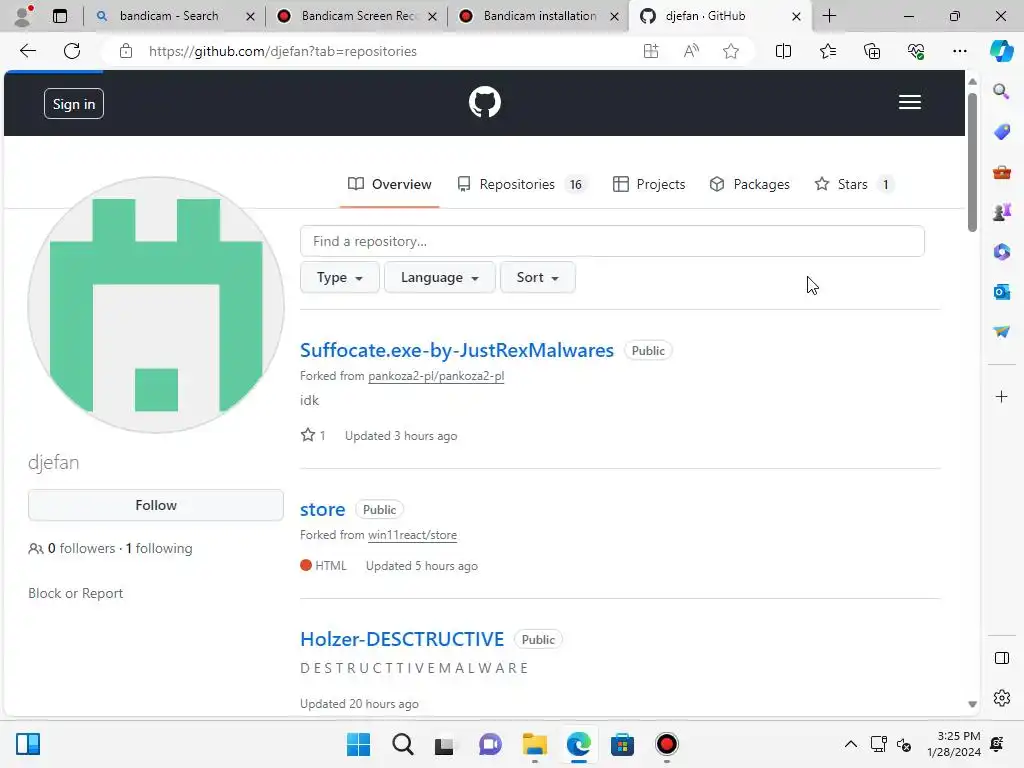The width and height of the screenshot is (1024, 768).
Task: Toggle split screen view
Action: click(x=783, y=51)
